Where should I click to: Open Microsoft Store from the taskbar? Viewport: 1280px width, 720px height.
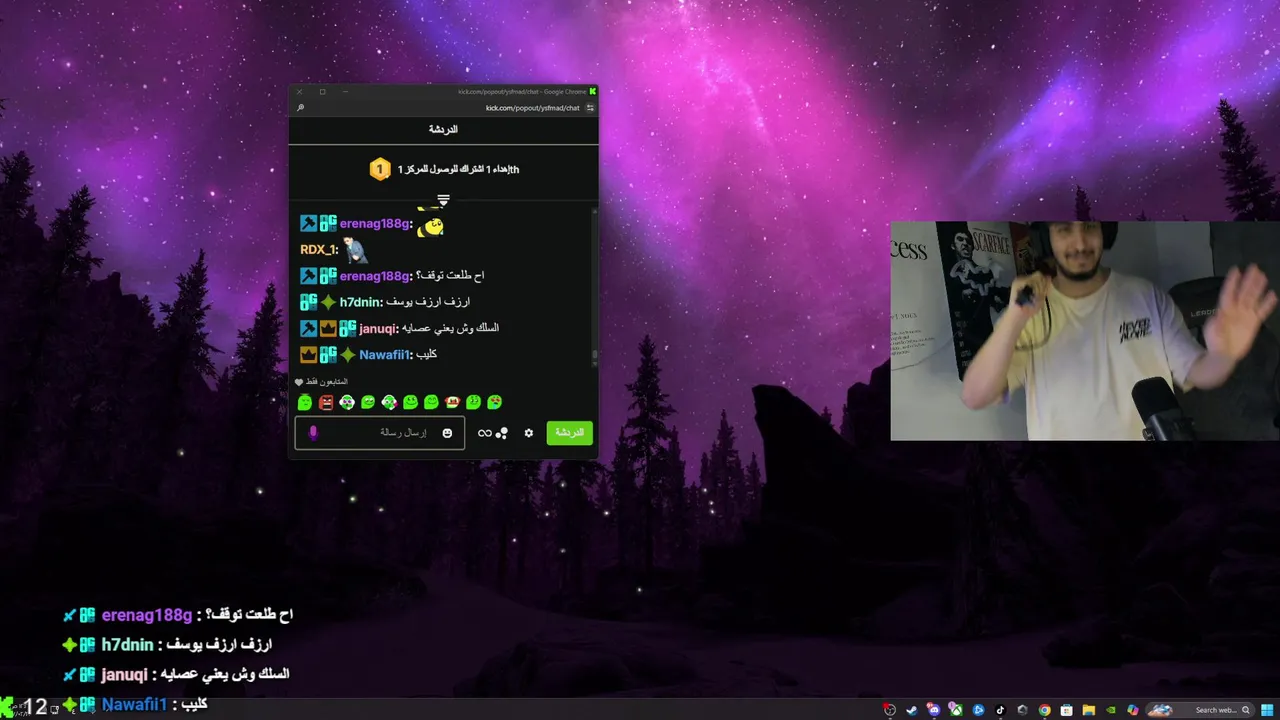coord(1066,710)
